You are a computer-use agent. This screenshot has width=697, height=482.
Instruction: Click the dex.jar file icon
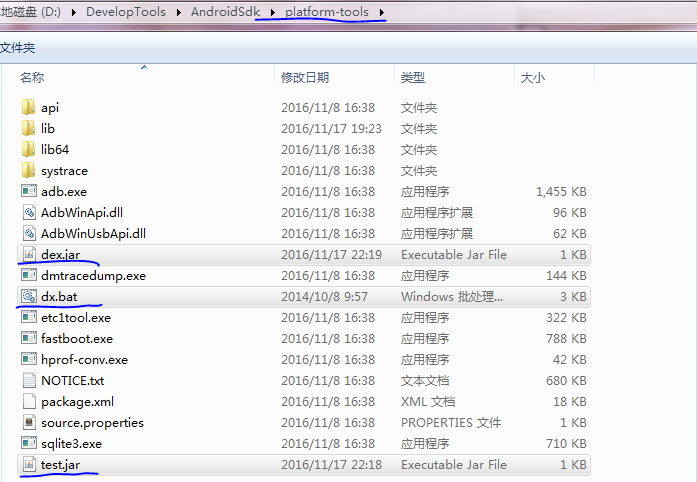[x=29, y=254]
